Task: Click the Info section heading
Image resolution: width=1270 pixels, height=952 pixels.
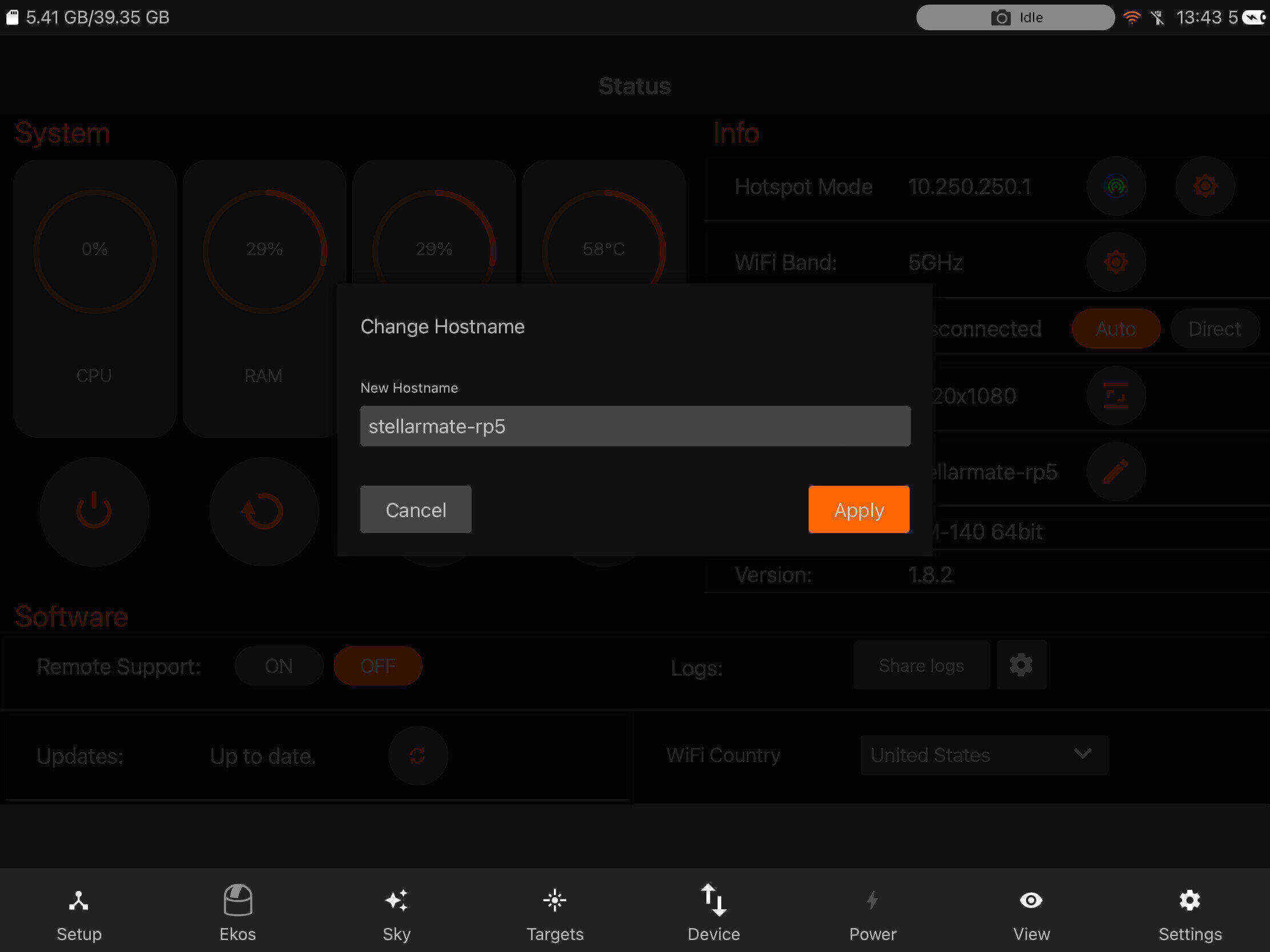Action: pos(736,132)
